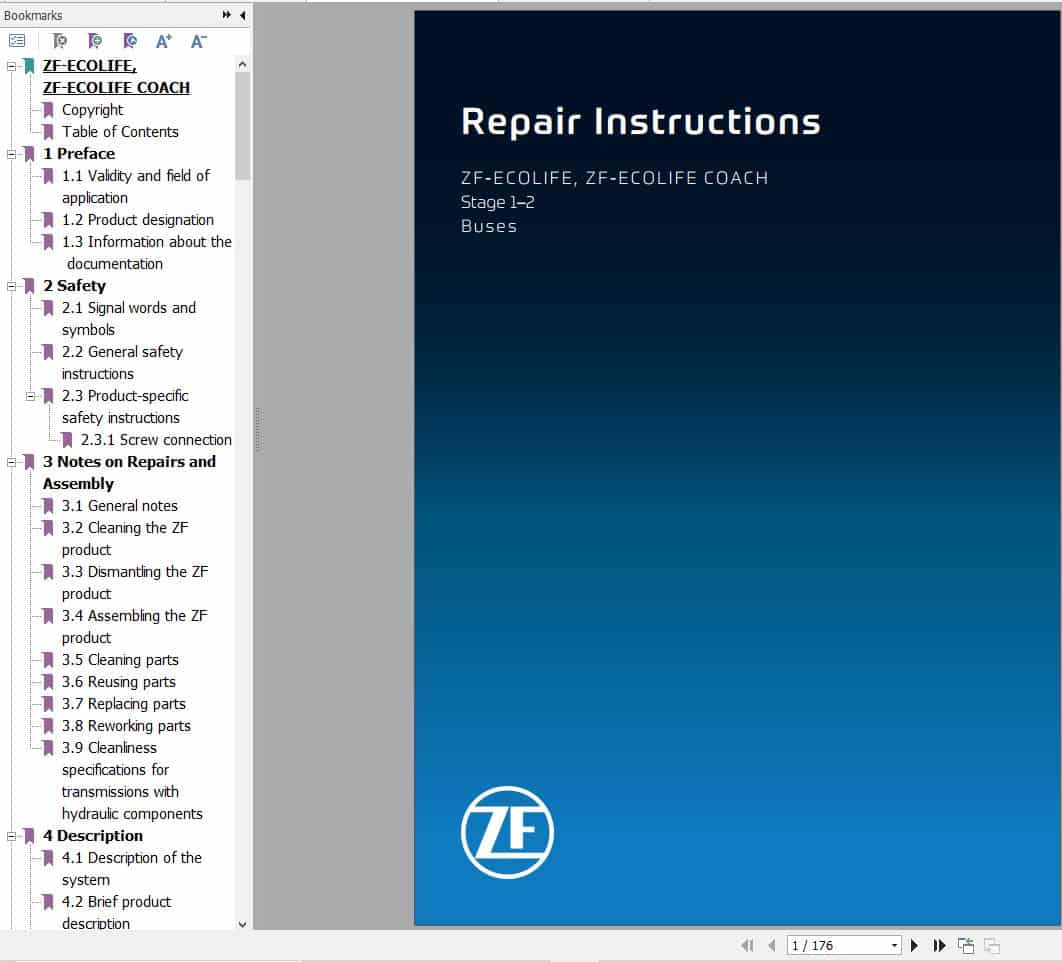Jump to the last page
1062x962 pixels.
[x=939, y=945]
